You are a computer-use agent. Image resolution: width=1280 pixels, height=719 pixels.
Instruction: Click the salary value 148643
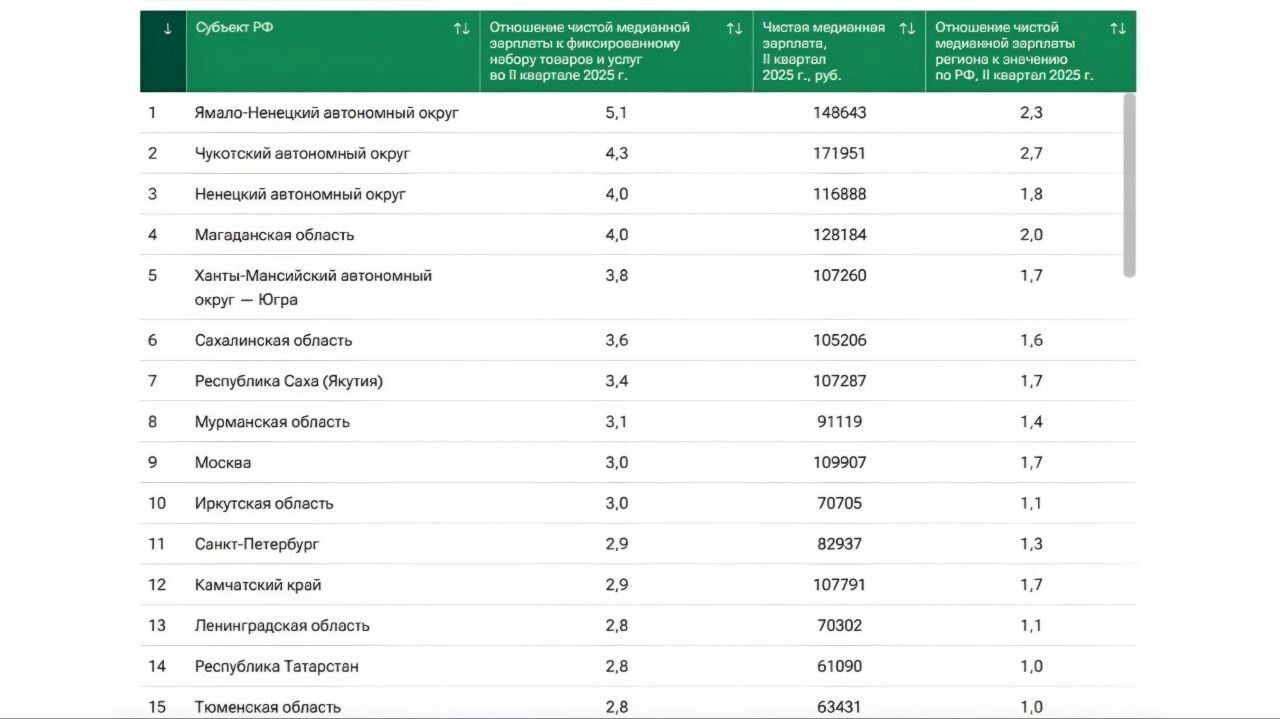(839, 113)
